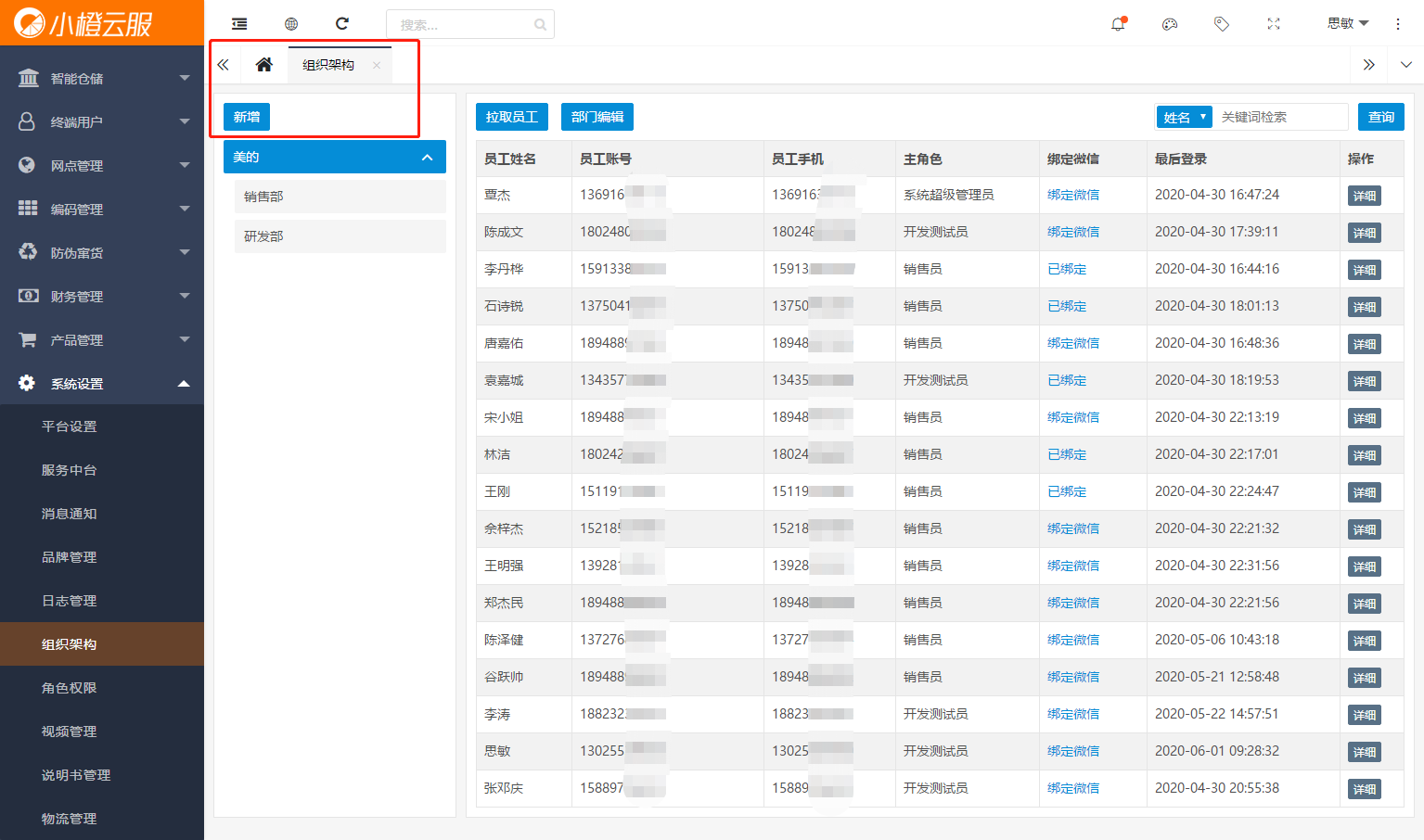Image resolution: width=1424 pixels, height=840 pixels.
Task: Toggle fullscreen mode icon
Action: pyautogui.click(x=1274, y=24)
